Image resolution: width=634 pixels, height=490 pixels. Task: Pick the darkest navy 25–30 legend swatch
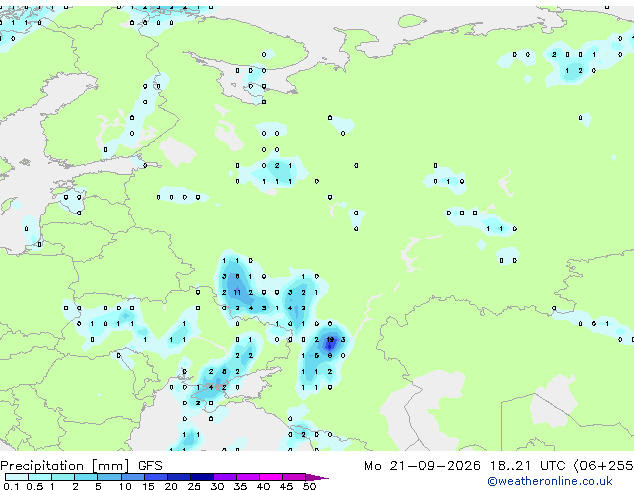pos(202,477)
